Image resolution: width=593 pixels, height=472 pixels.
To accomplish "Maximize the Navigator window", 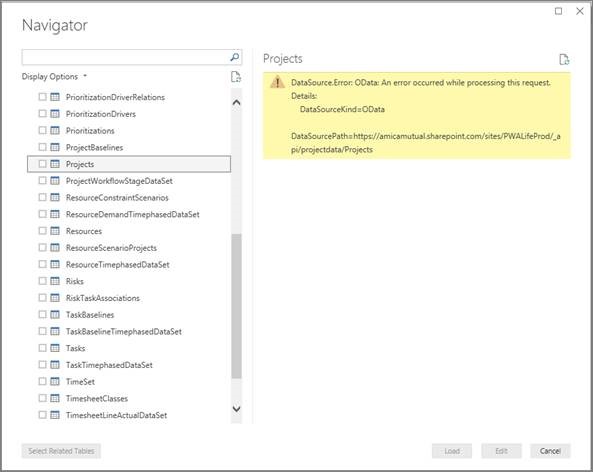I will 558,11.
